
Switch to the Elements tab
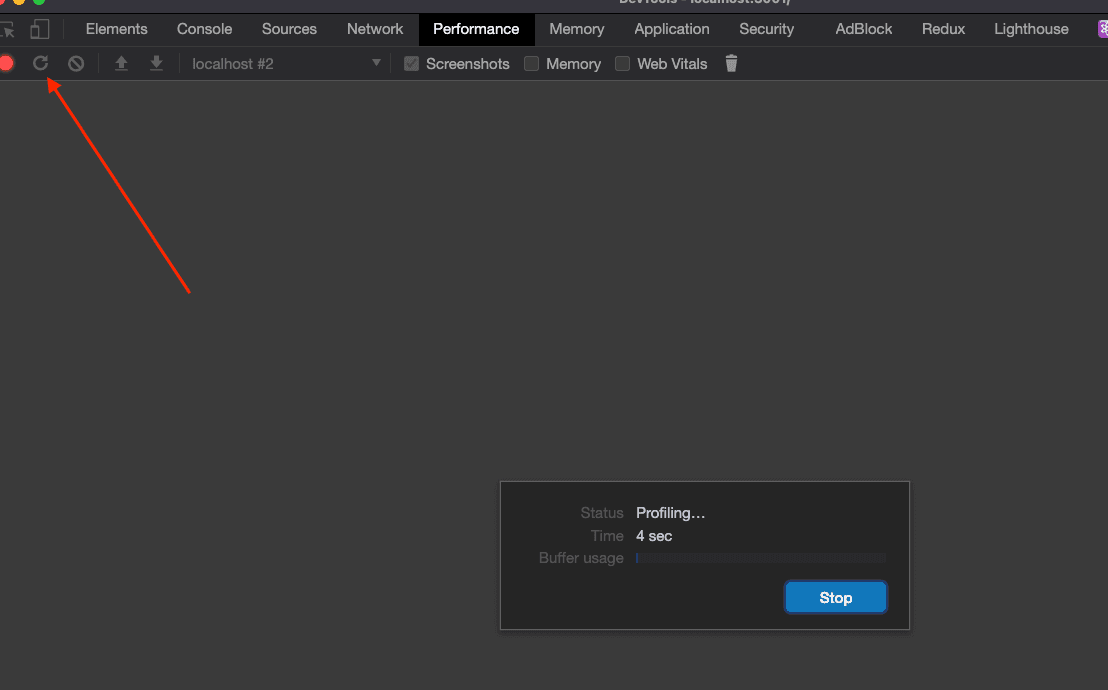click(x=117, y=29)
